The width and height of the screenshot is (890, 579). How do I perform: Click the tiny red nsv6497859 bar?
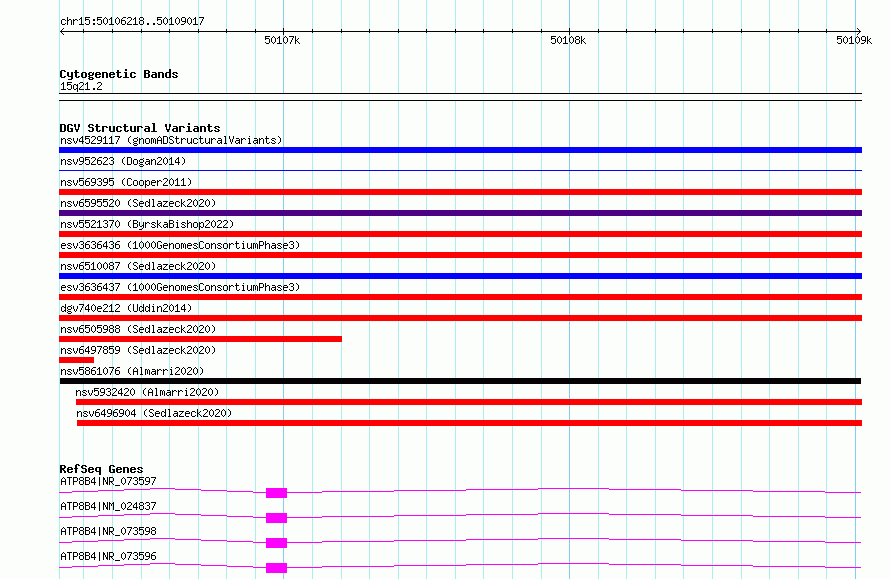coord(77,360)
